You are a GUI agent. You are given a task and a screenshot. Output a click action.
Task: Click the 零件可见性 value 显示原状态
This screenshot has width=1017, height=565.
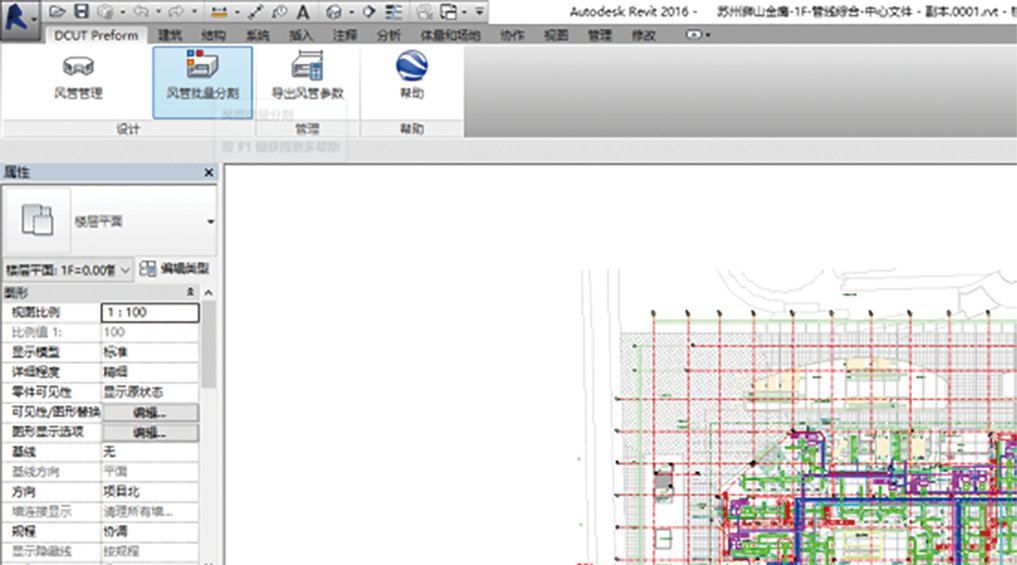(150, 392)
